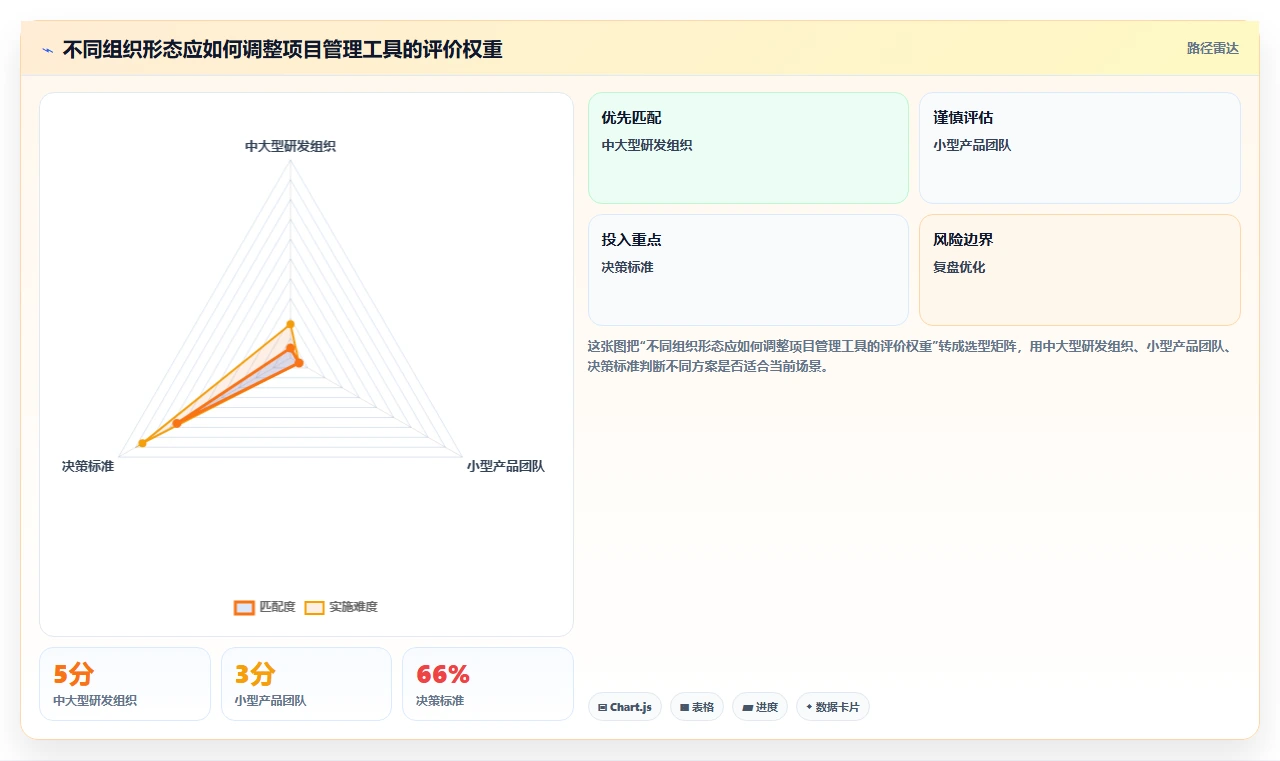Click the 匹配度 data point on the 决策标准 axis

point(177,424)
